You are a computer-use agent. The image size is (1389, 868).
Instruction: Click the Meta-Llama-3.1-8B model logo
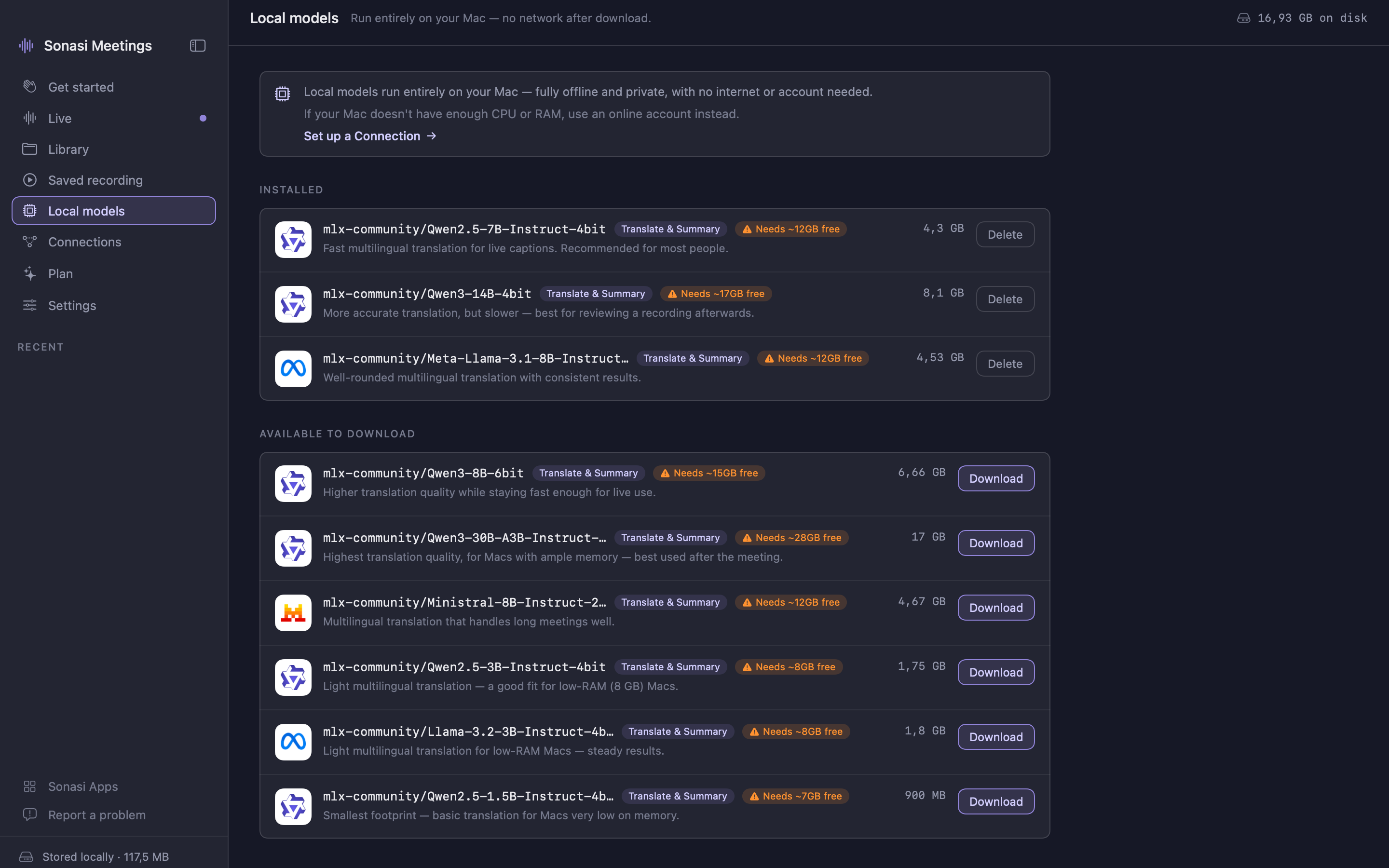click(x=293, y=369)
